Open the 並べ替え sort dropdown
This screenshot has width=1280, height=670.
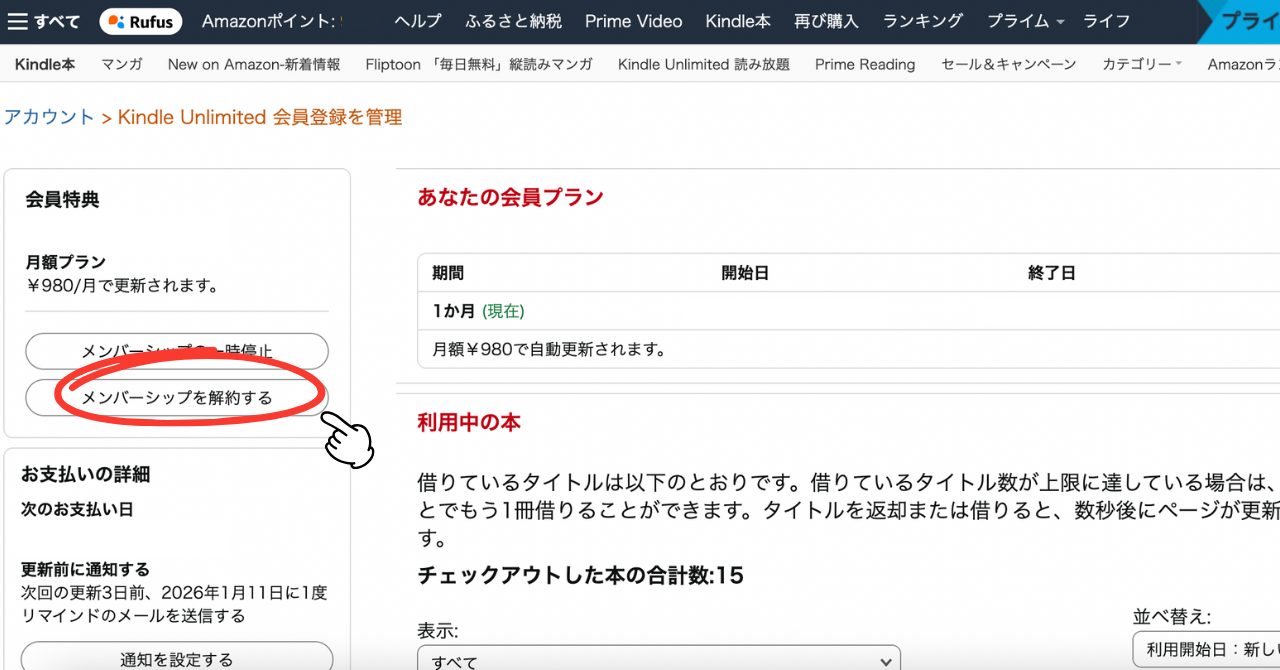[1205, 649]
